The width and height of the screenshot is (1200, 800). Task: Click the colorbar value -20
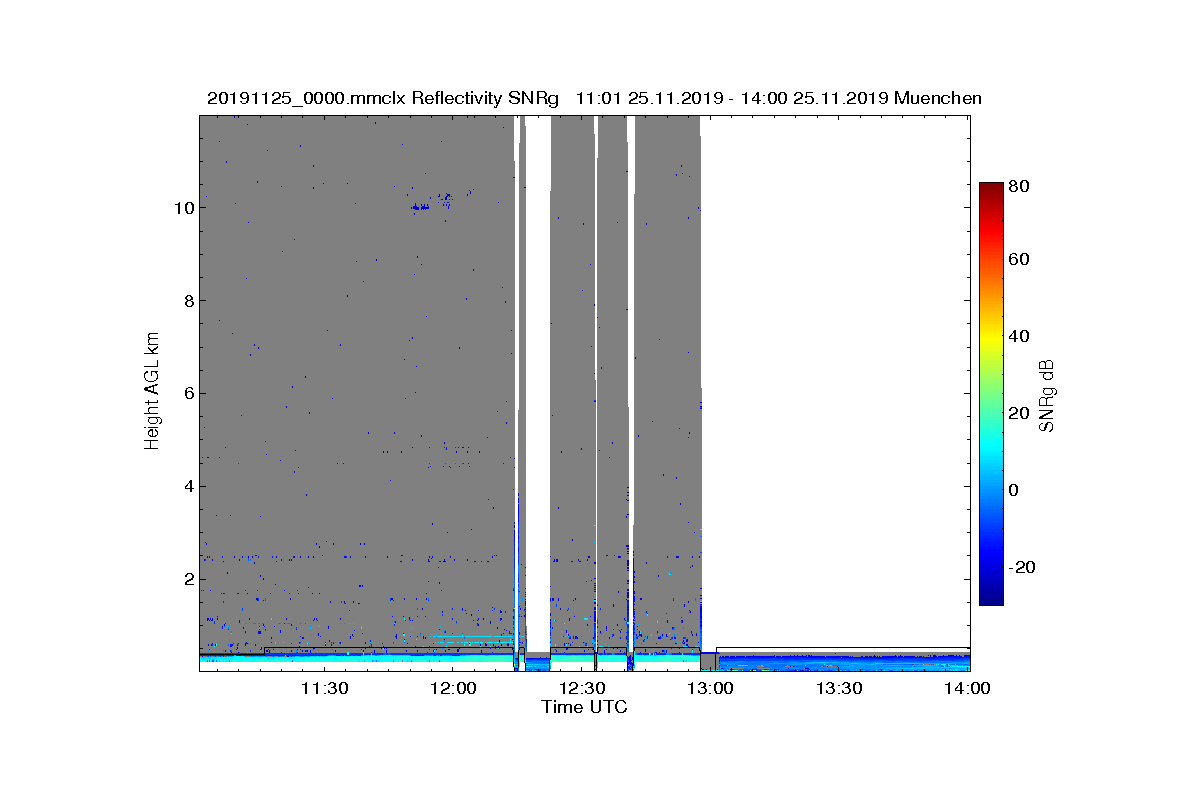(1023, 567)
